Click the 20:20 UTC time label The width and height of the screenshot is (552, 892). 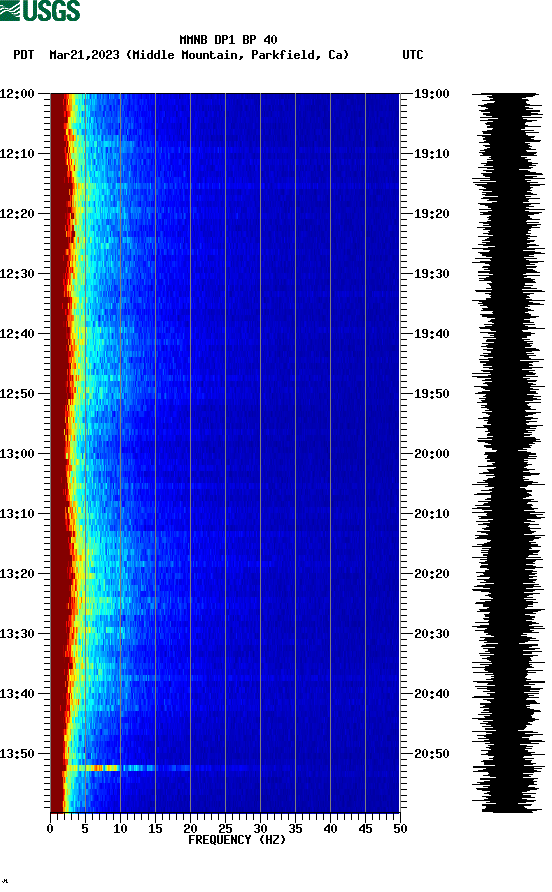431,574
